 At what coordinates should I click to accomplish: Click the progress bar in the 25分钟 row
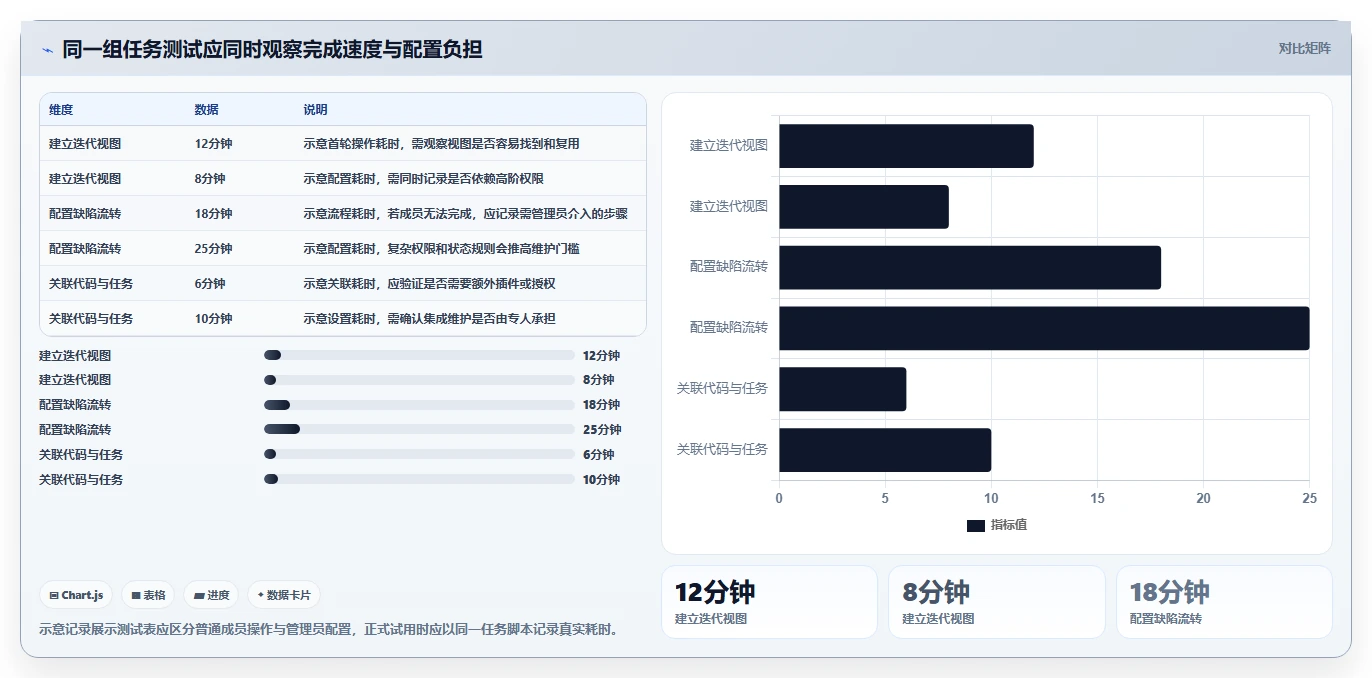click(419, 430)
